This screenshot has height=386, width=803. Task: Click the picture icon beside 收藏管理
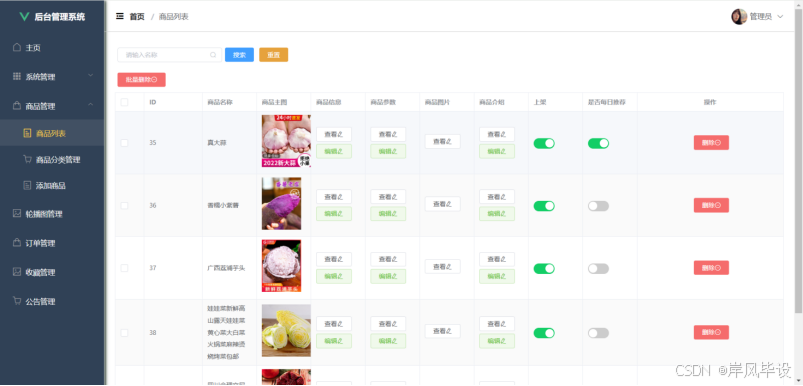17,272
